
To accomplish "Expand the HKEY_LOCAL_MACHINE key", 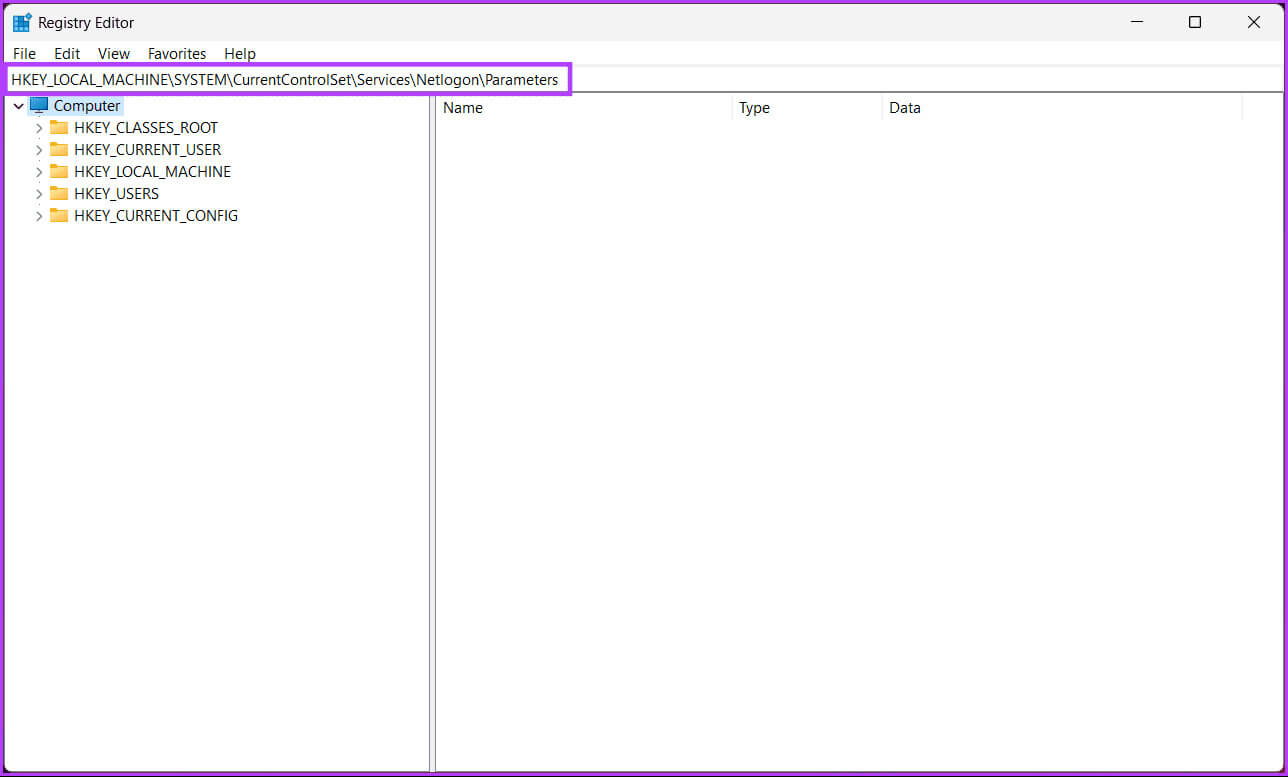I will (x=39, y=172).
